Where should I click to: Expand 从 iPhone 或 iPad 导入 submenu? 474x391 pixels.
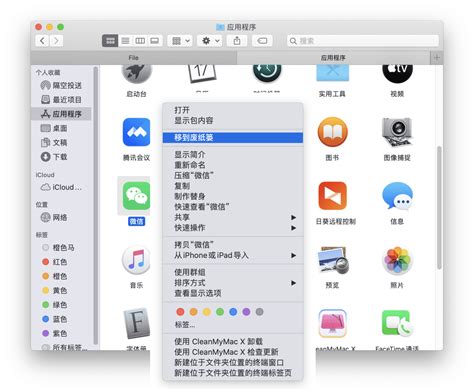click(233, 256)
